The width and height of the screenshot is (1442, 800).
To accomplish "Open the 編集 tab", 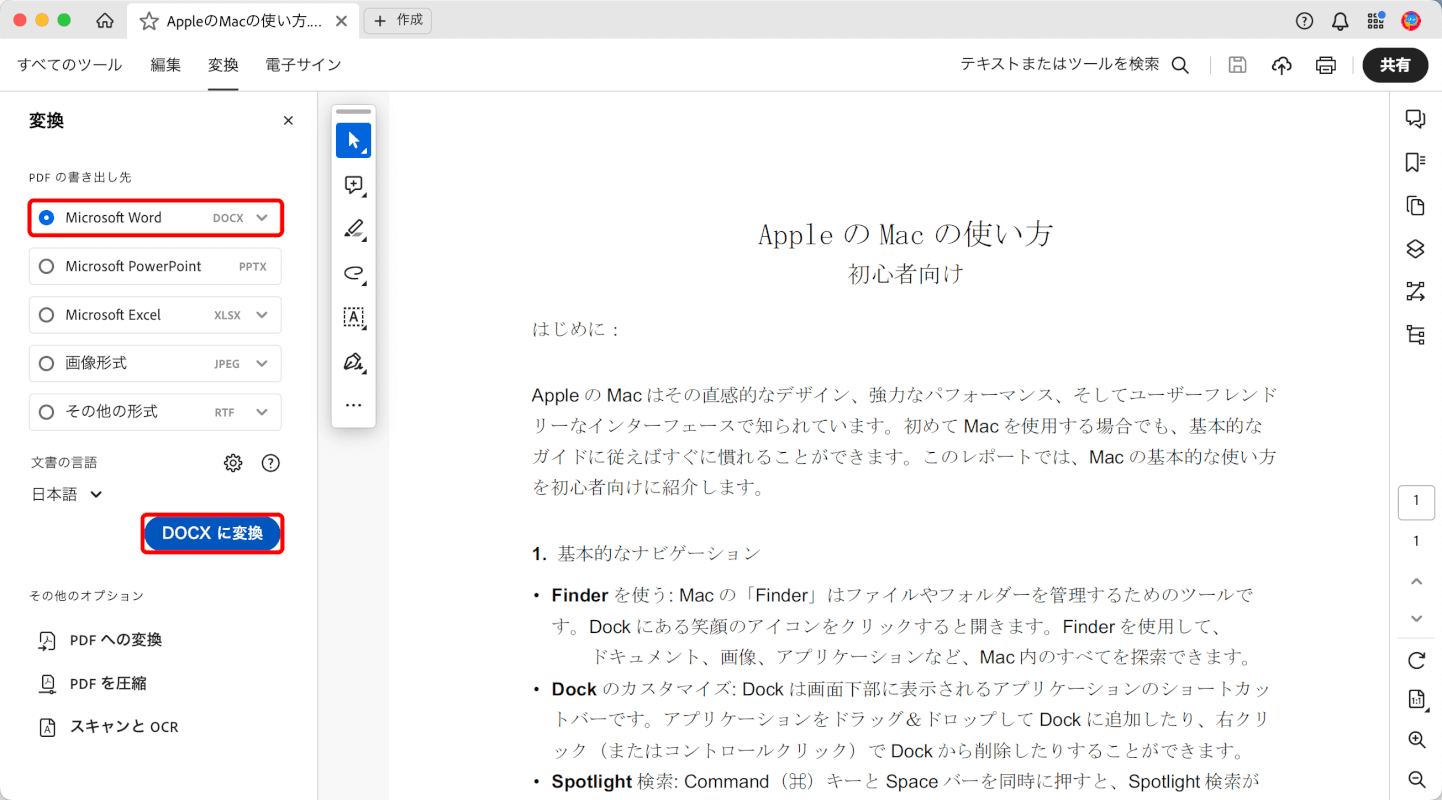I will click(166, 65).
